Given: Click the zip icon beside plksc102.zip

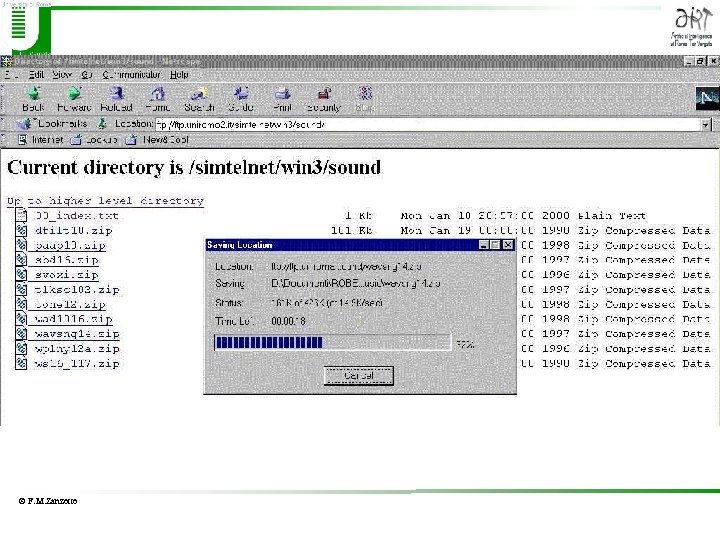Looking at the screenshot, I should [21, 289].
